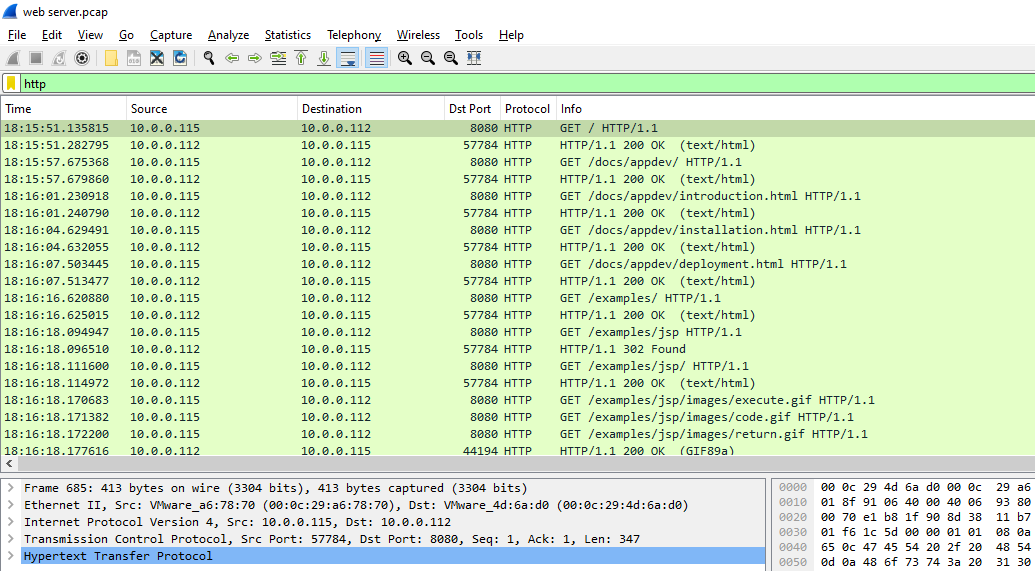Expand the Transmission Control Protocol row
The width and height of the screenshot is (1035, 571).
(x=10, y=539)
